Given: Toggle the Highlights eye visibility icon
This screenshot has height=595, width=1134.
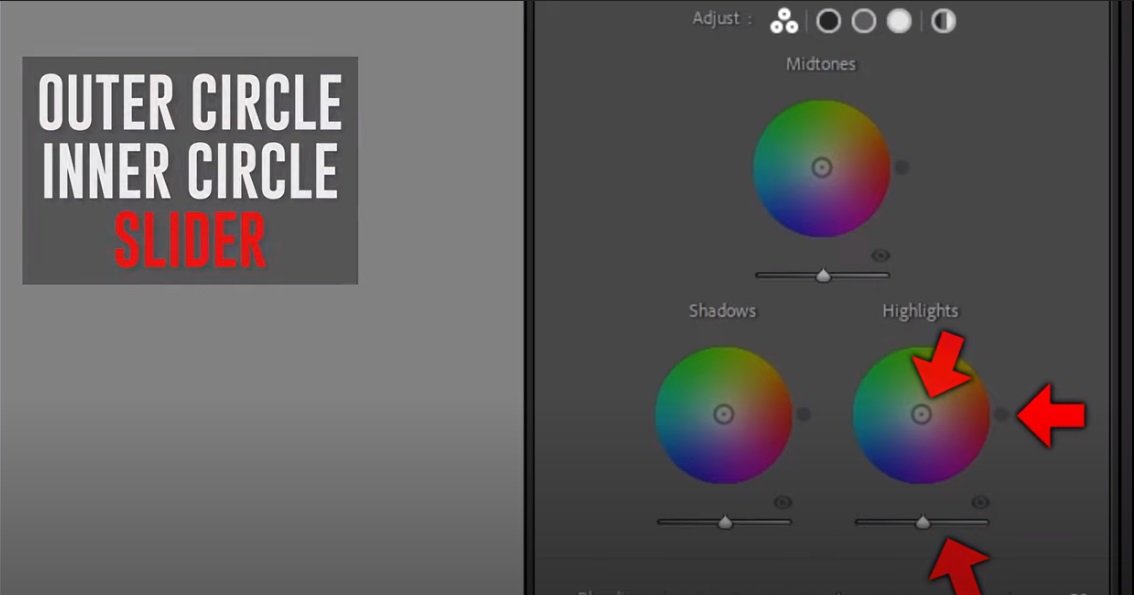Looking at the screenshot, I should (x=980, y=502).
